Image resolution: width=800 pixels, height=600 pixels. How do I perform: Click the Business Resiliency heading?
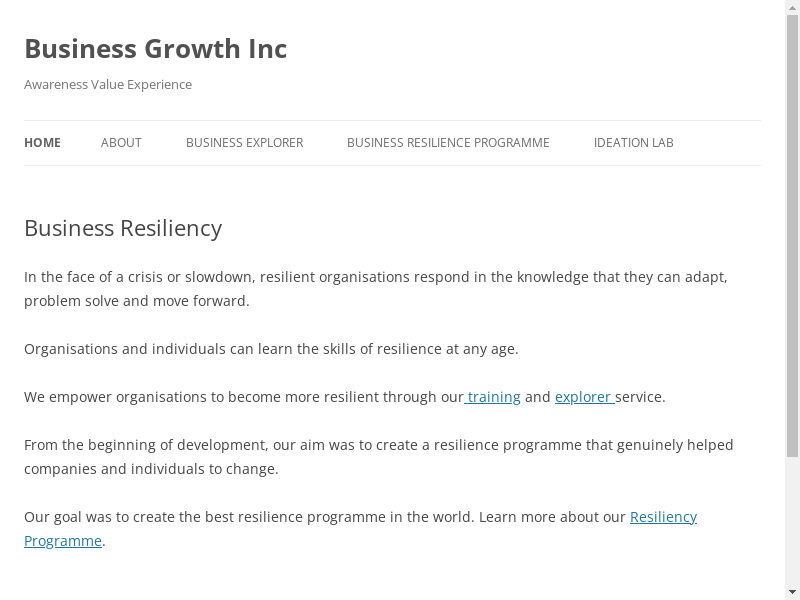tap(123, 228)
